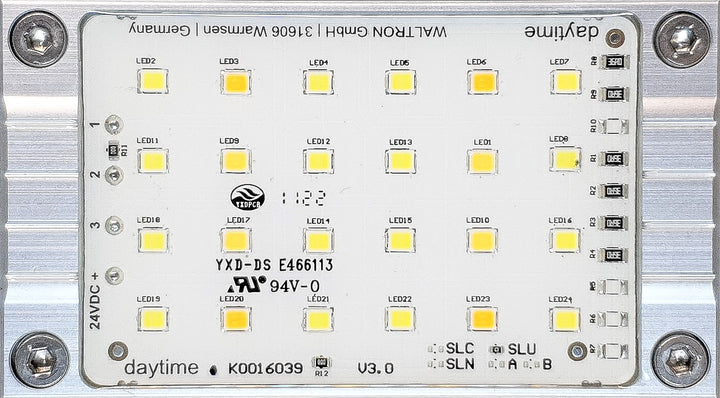This screenshot has height=398, width=720.
Task: Click the LED14 chip
Action: coord(318,241)
